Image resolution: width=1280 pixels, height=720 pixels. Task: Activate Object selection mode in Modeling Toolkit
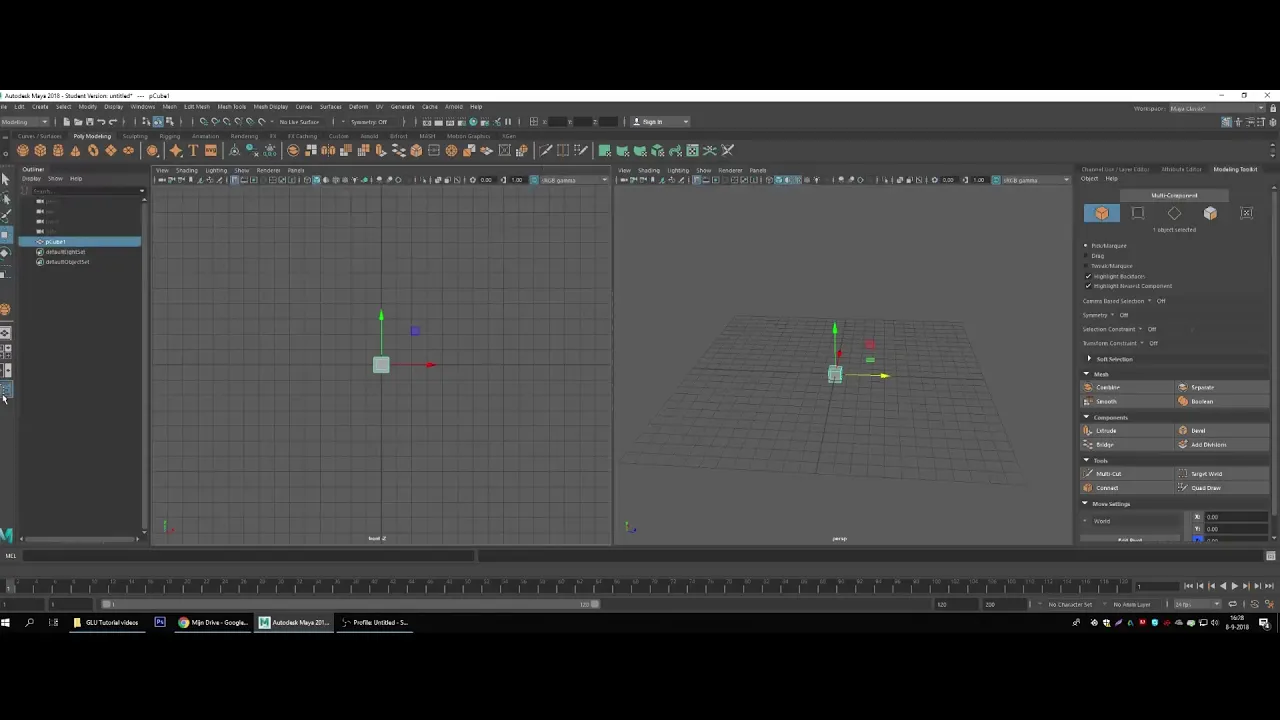pyautogui.click(x=1102, y=213)
